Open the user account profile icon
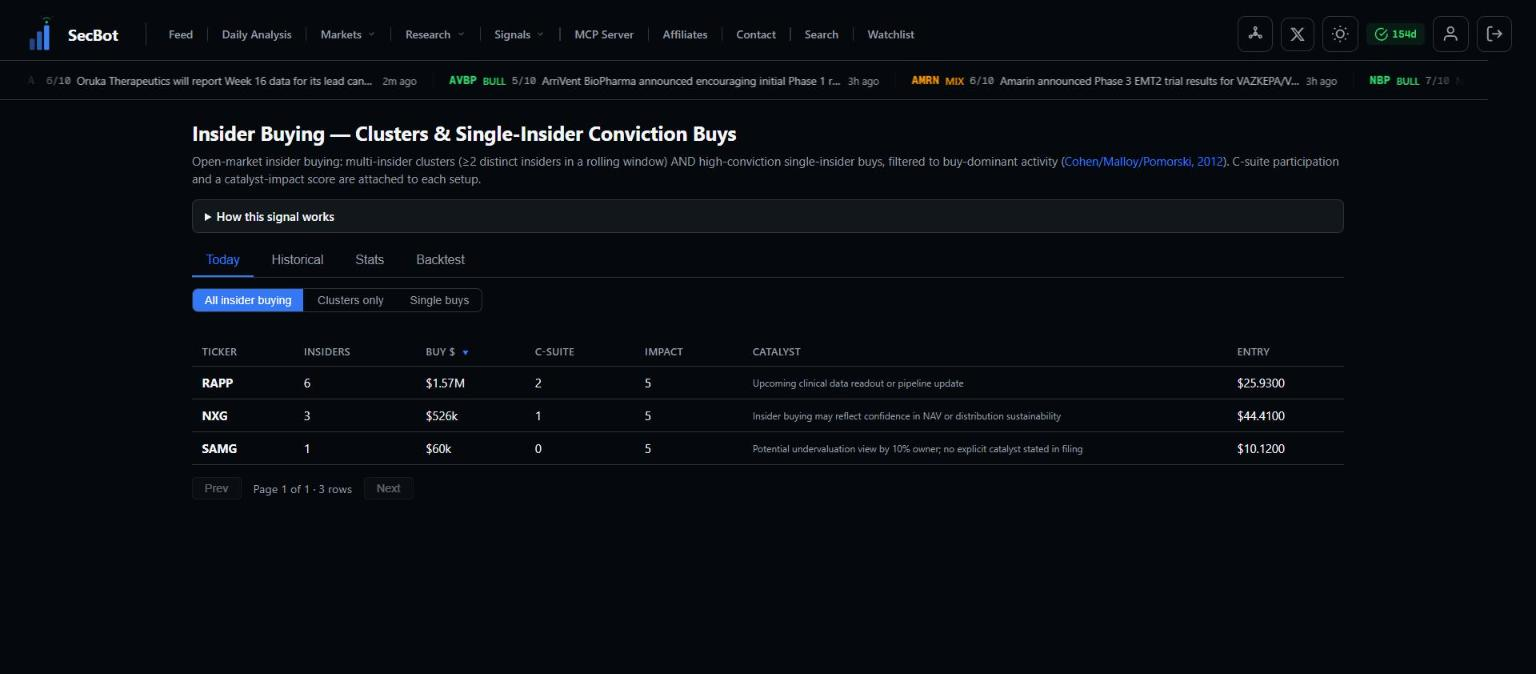 pyautogui.click(x=1450, y=34)
